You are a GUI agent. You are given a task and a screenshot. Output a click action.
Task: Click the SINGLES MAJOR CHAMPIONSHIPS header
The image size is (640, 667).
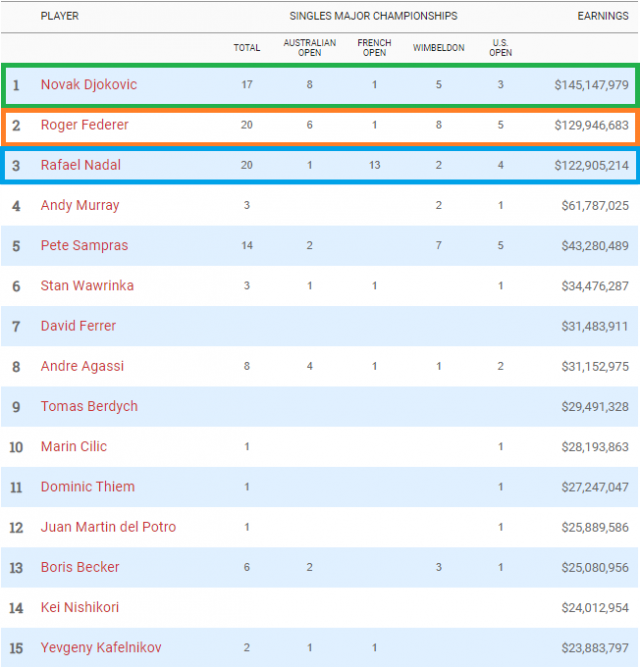pyautogui.click(x=373, y=16)
